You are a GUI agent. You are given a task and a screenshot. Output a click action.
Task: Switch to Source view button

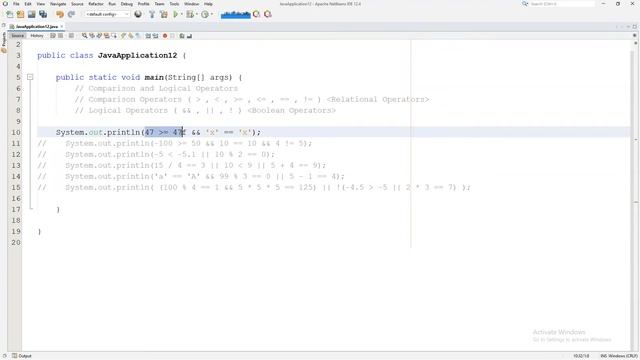(x=18, y=36)
